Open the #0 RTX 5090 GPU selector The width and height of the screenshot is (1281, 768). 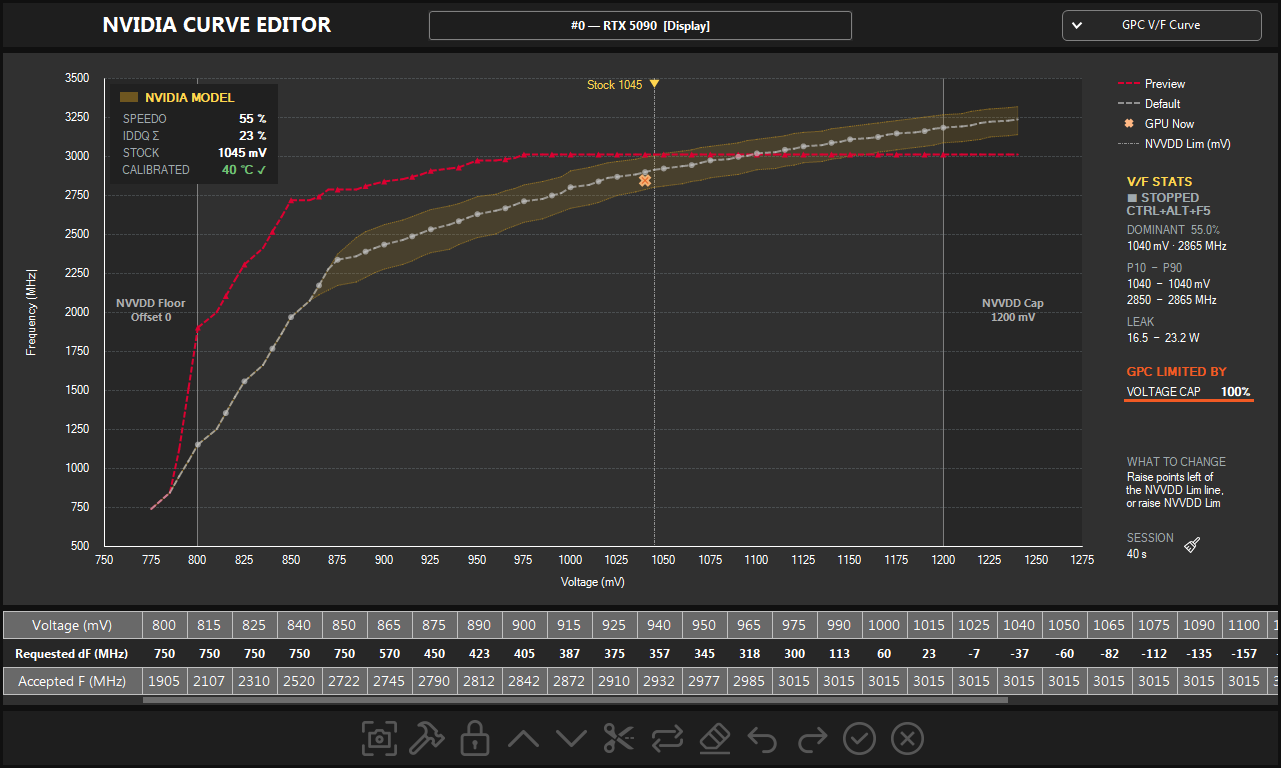tap(640, 25)
